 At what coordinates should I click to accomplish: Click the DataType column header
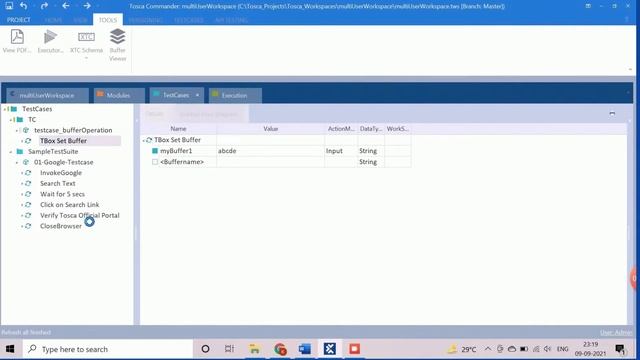pos(371,129)
